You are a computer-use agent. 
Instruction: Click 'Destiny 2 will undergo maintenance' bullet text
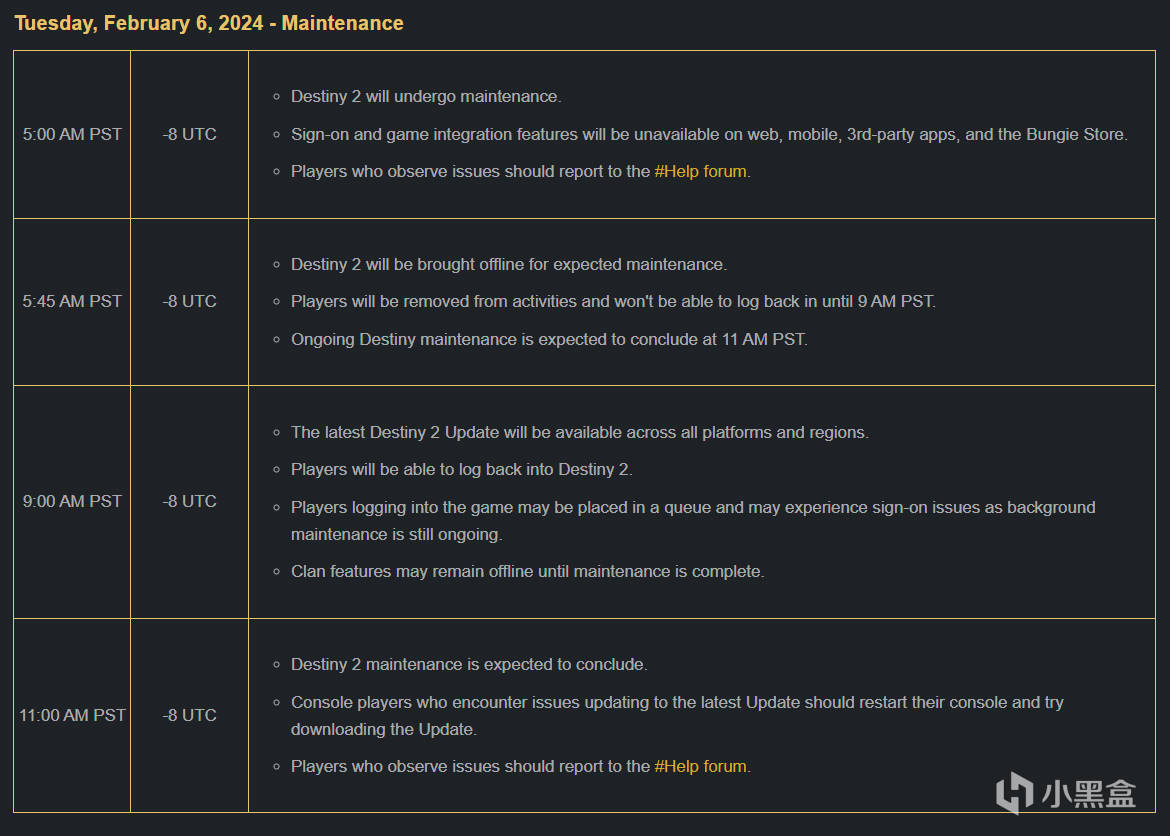pyautogui.click(x=426, y=97)
